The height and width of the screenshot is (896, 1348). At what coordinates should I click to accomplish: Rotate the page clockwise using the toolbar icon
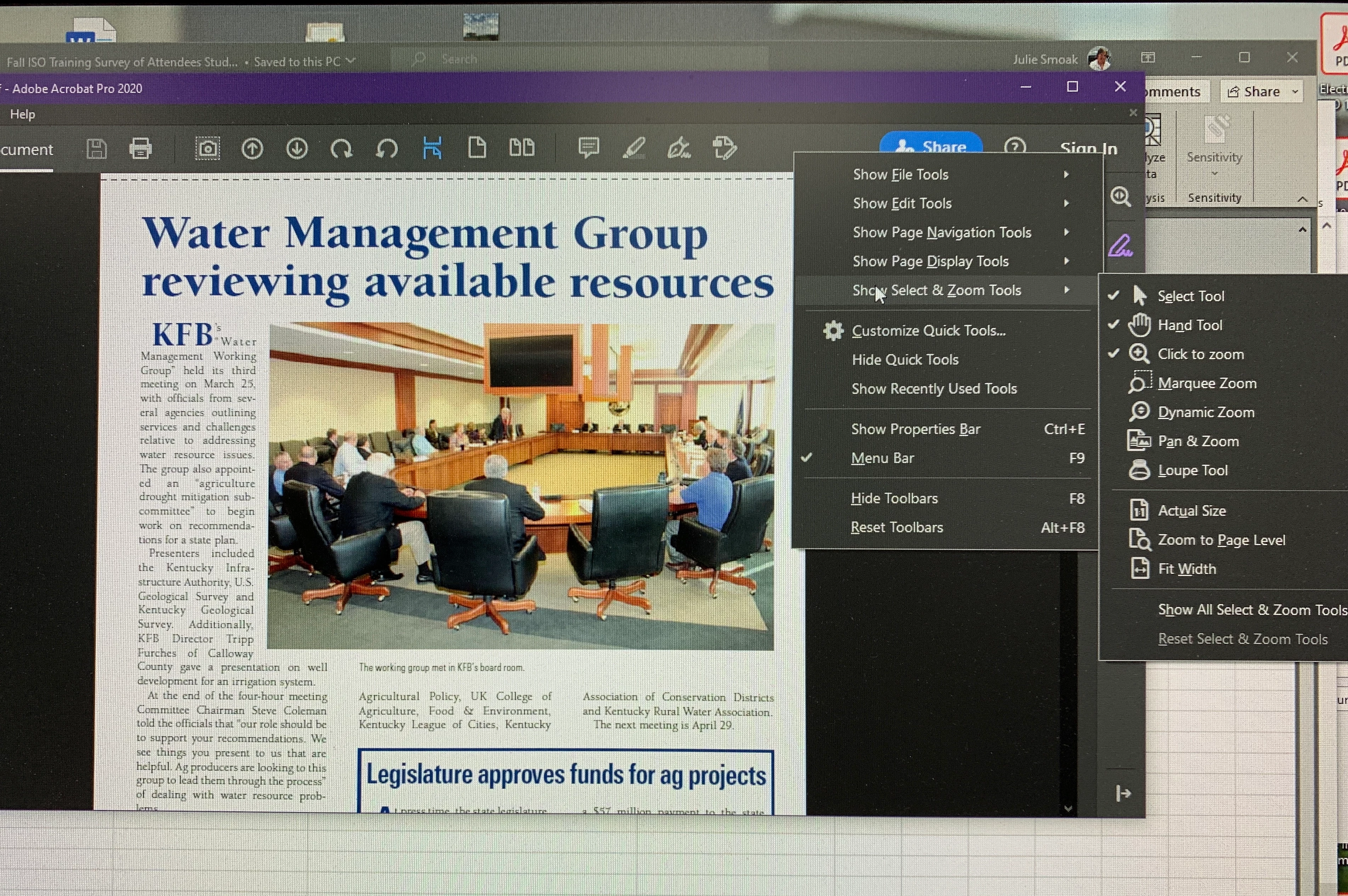tap(342, 149)
